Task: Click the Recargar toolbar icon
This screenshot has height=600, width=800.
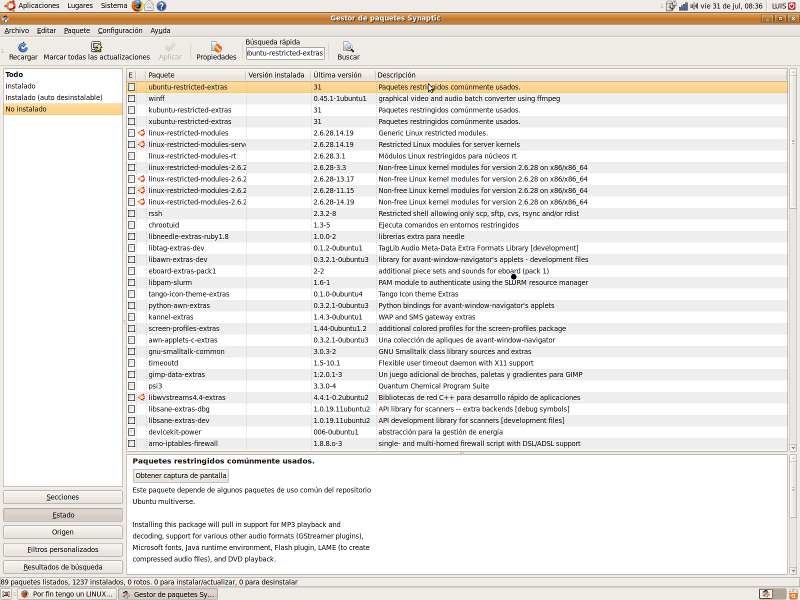Action: 22,47
